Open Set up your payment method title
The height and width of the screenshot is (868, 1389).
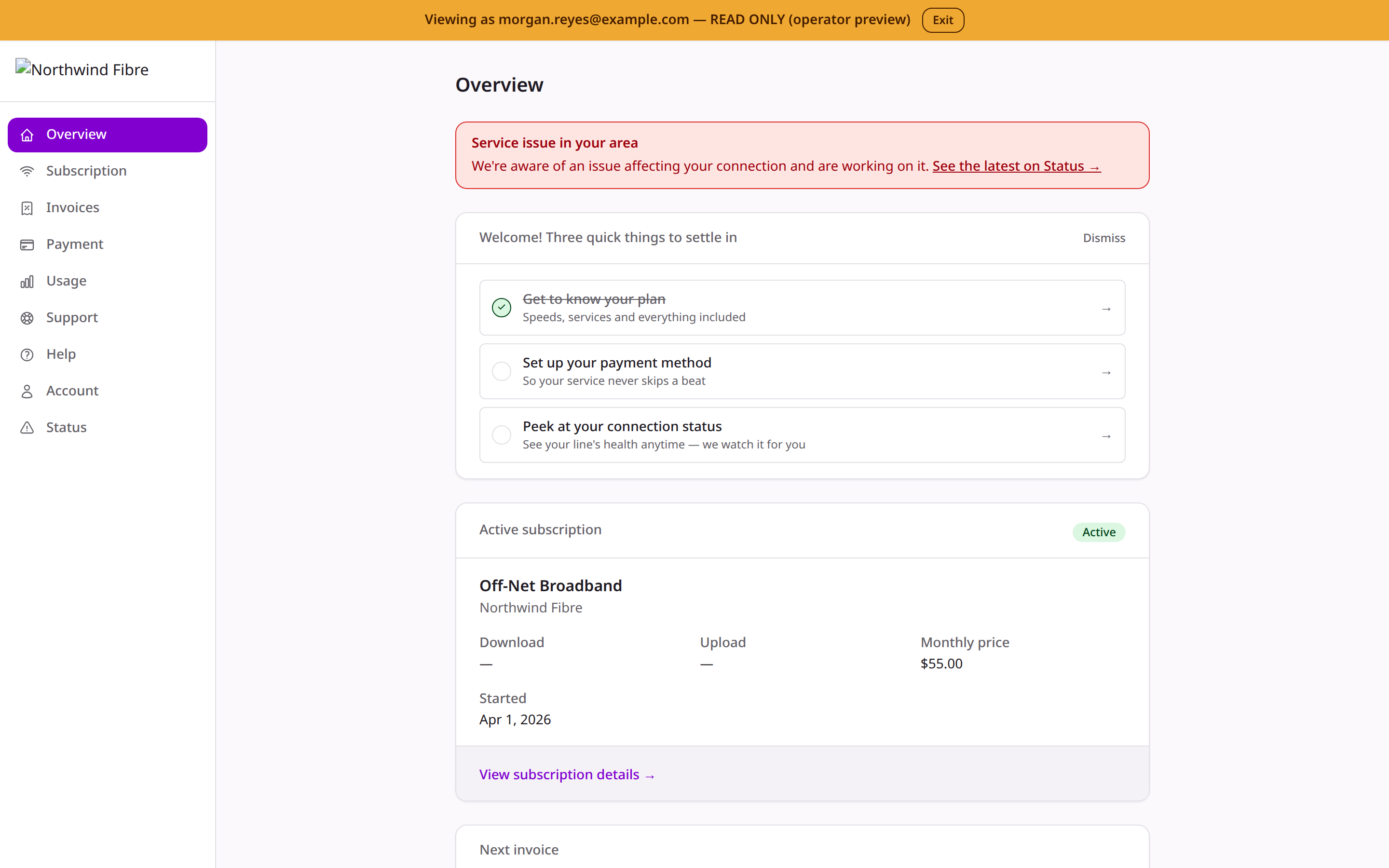617,363
